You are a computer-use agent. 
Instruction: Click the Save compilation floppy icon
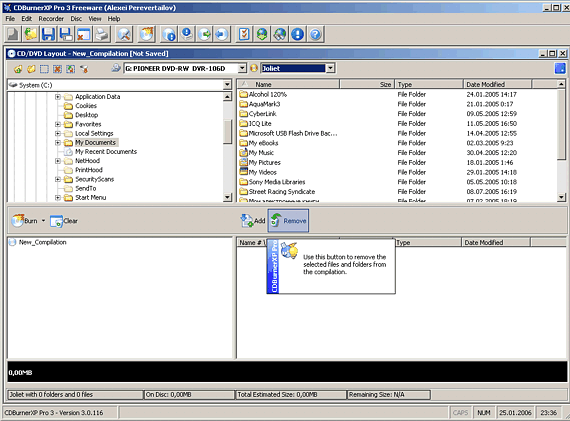[48, 34]
